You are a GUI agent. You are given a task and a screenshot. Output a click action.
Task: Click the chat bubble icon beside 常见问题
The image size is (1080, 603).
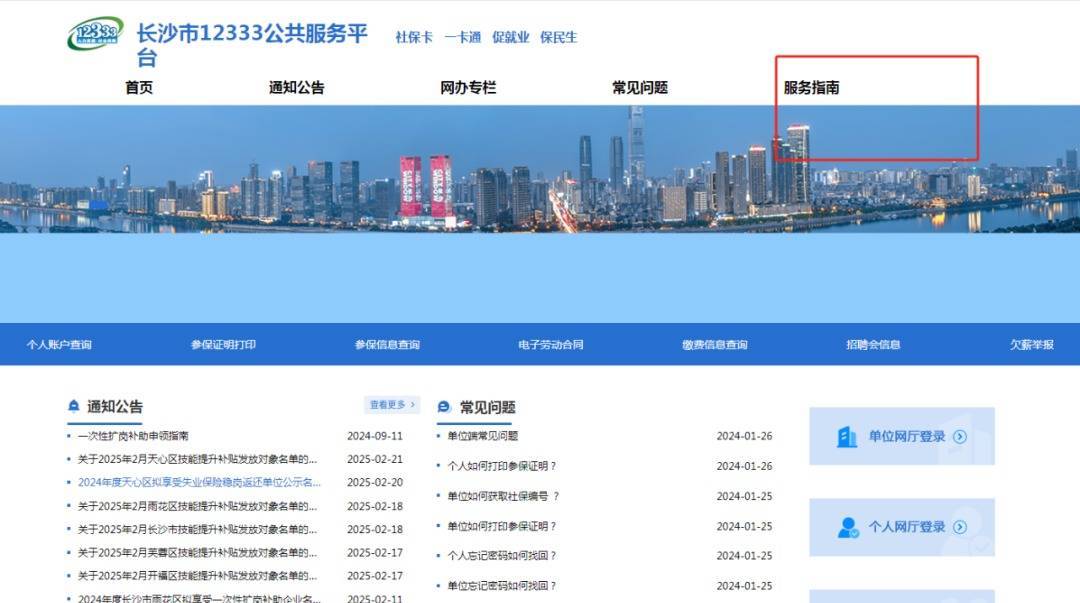pos(444,407)
